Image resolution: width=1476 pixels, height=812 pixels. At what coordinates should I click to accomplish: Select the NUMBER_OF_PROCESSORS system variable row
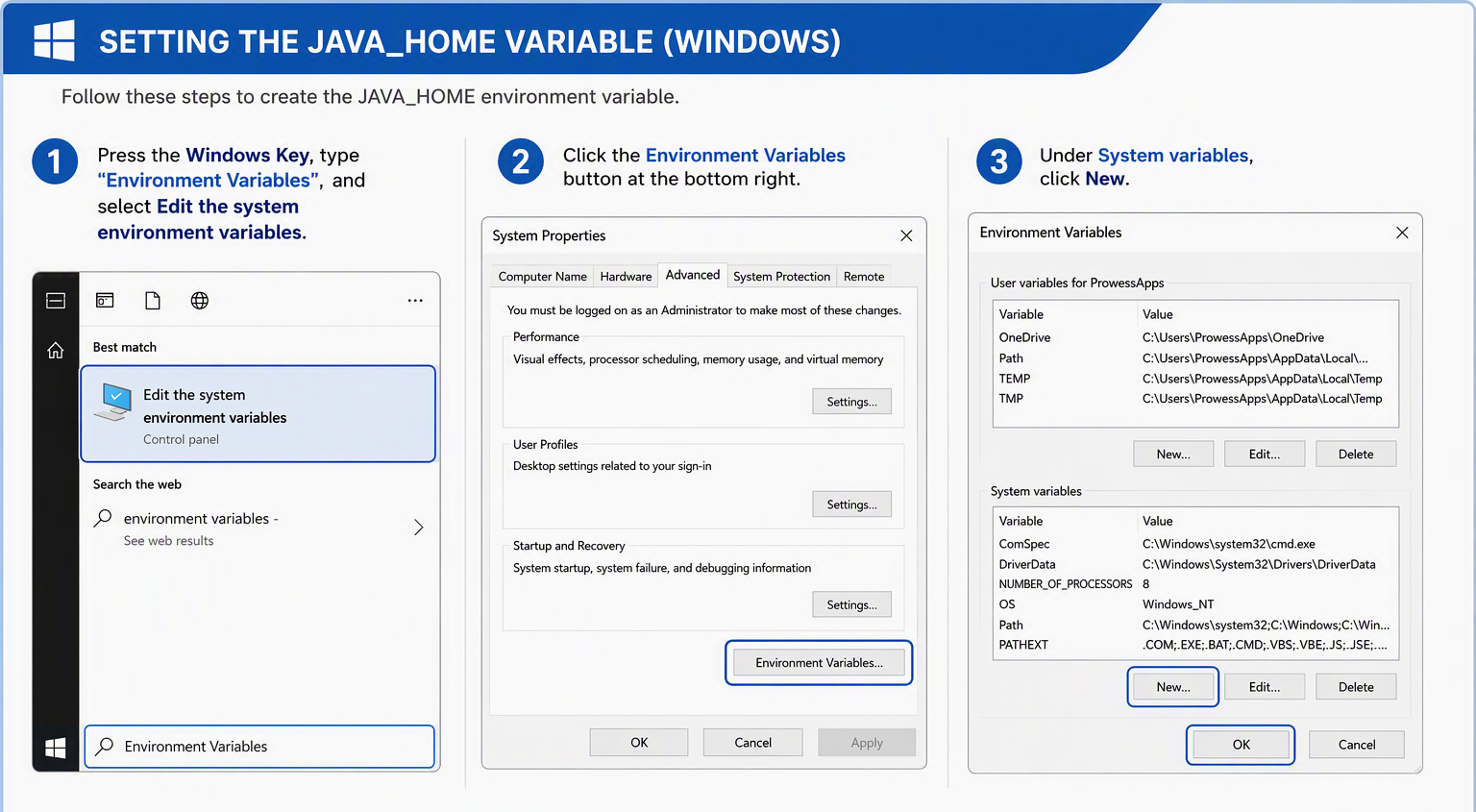pos(1195,584)
